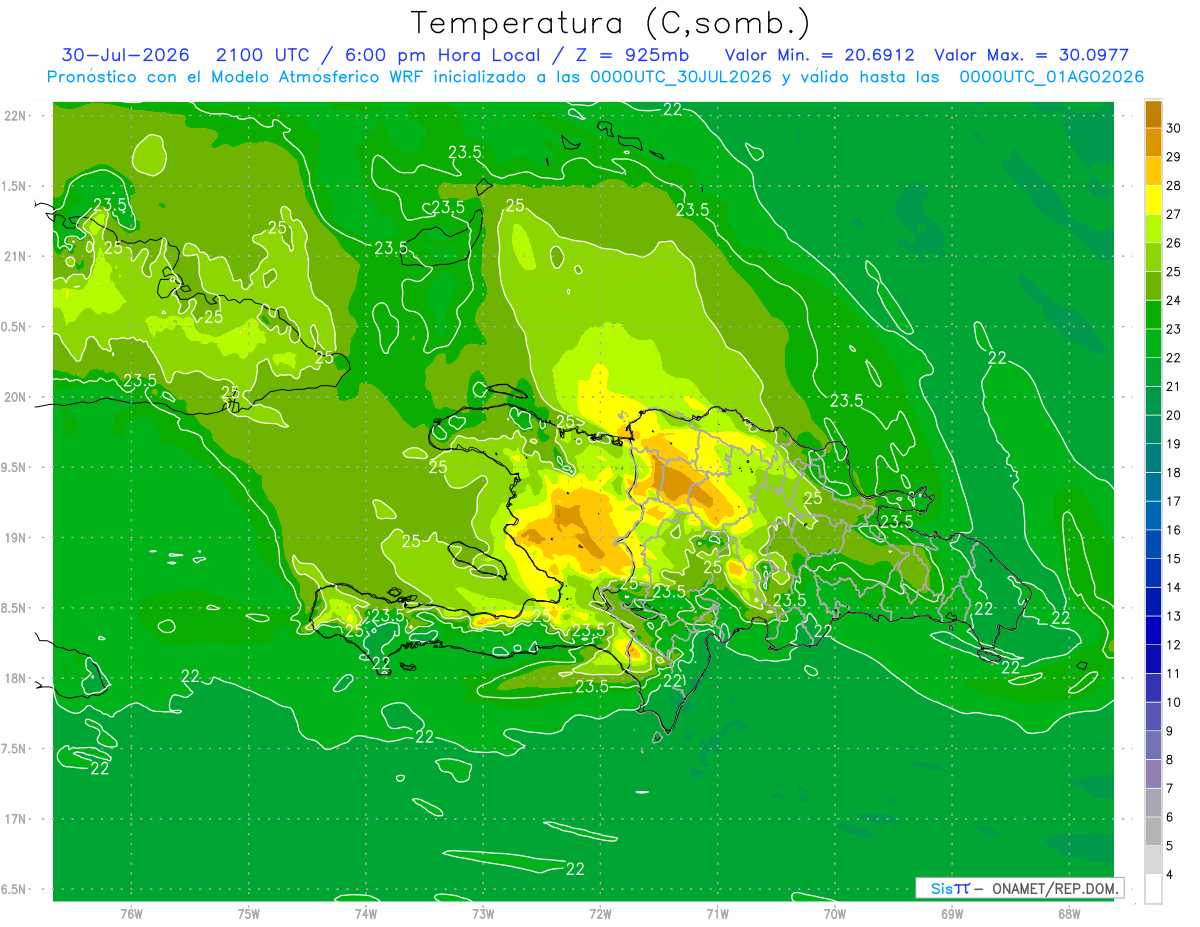
Task: Pick the yellow swatch between legend 27 and 28
Action: (x=1153, y=200)
